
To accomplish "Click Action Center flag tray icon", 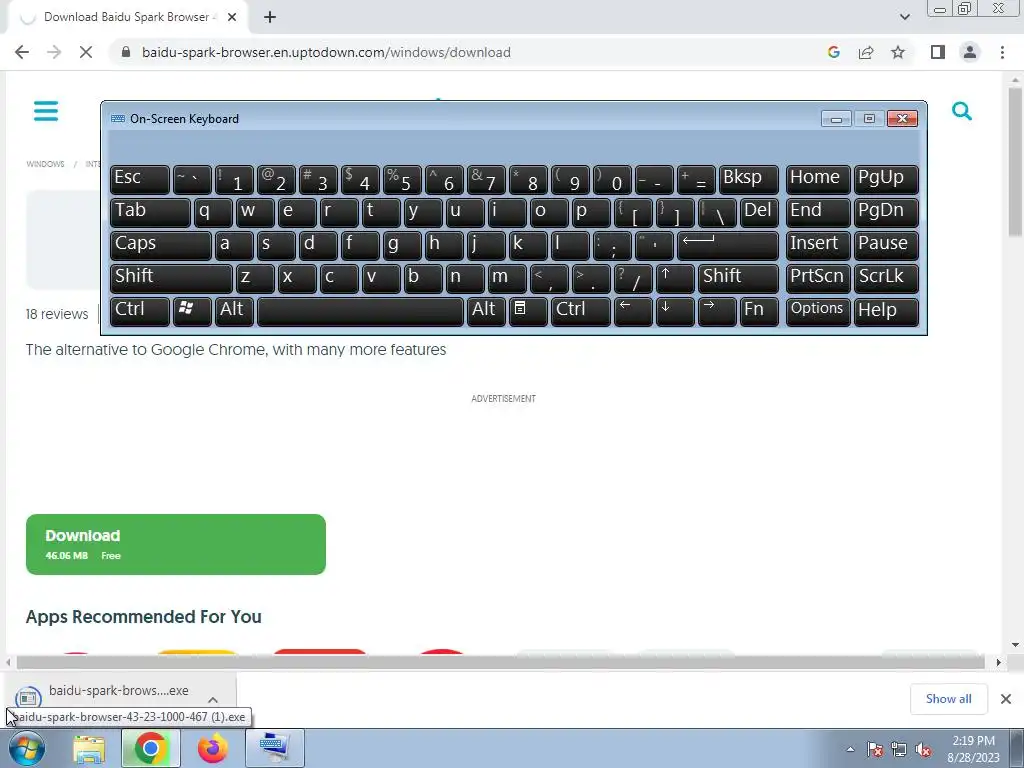I will click(874, 750).
